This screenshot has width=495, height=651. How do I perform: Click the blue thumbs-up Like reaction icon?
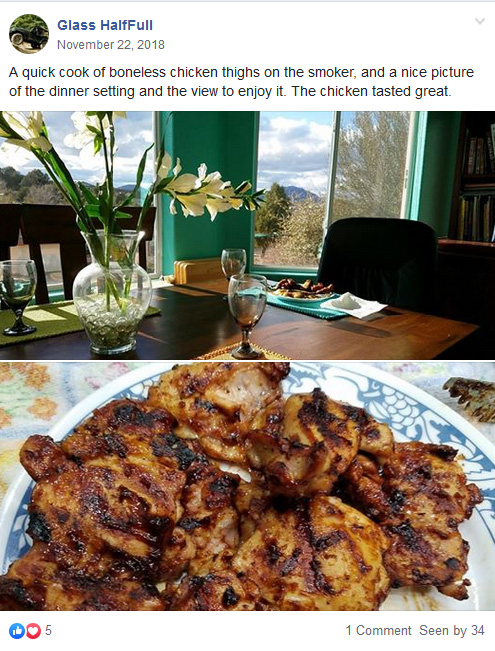click(x=17, y=631)
